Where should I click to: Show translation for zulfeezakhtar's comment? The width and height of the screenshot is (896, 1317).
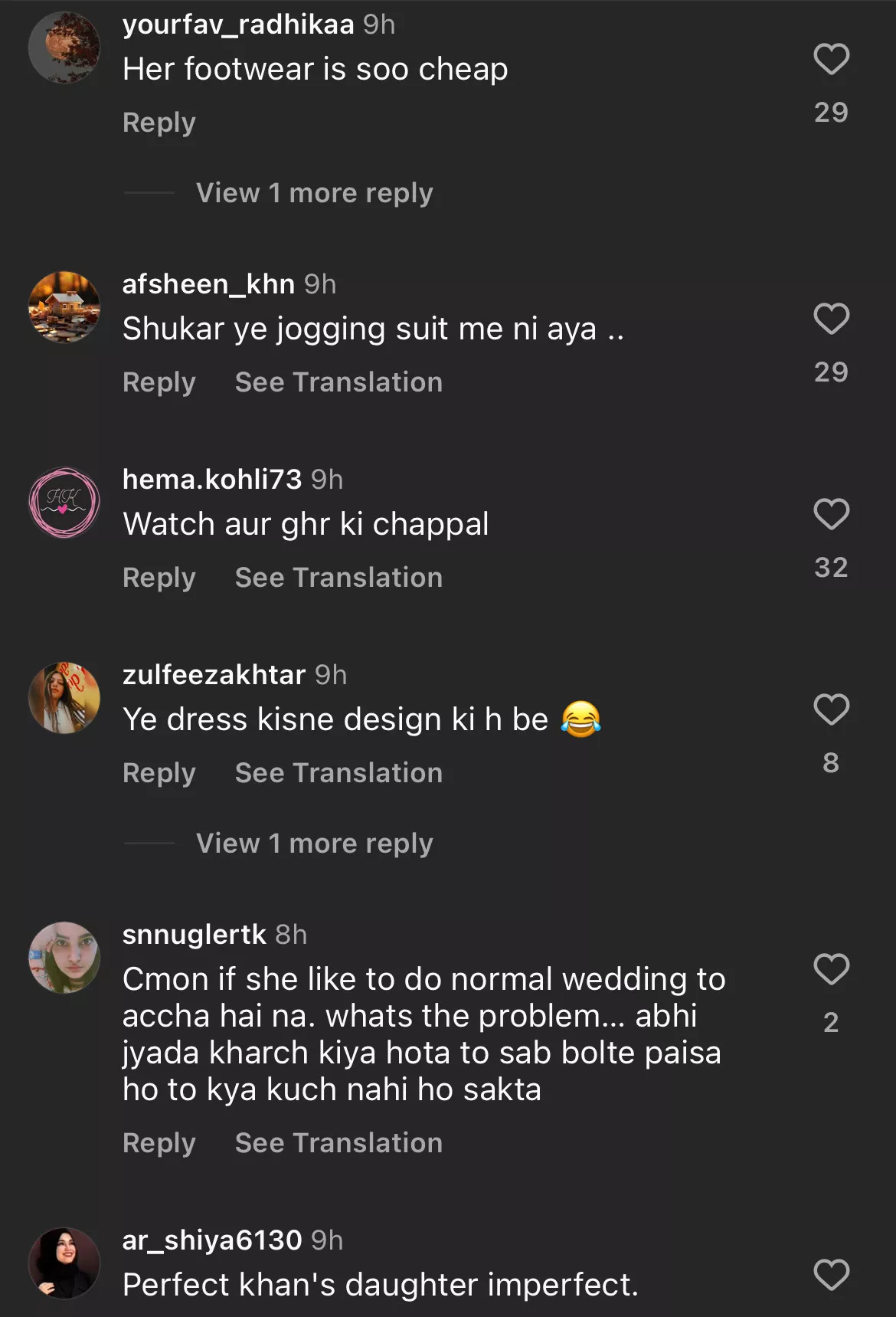point(338,773)
